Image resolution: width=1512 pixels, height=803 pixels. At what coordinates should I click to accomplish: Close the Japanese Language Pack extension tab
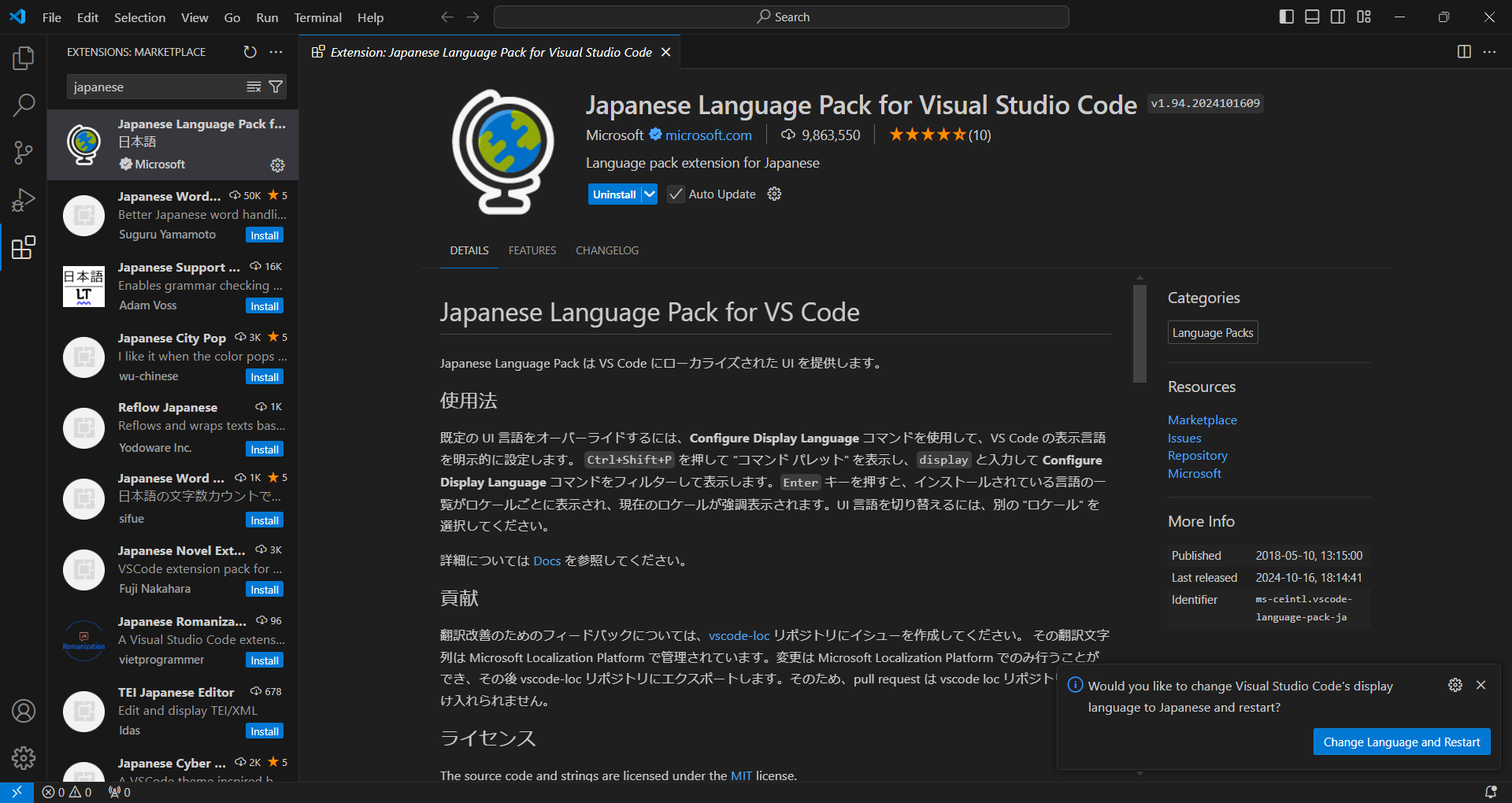pyautogui.click(x=665, y=52)
